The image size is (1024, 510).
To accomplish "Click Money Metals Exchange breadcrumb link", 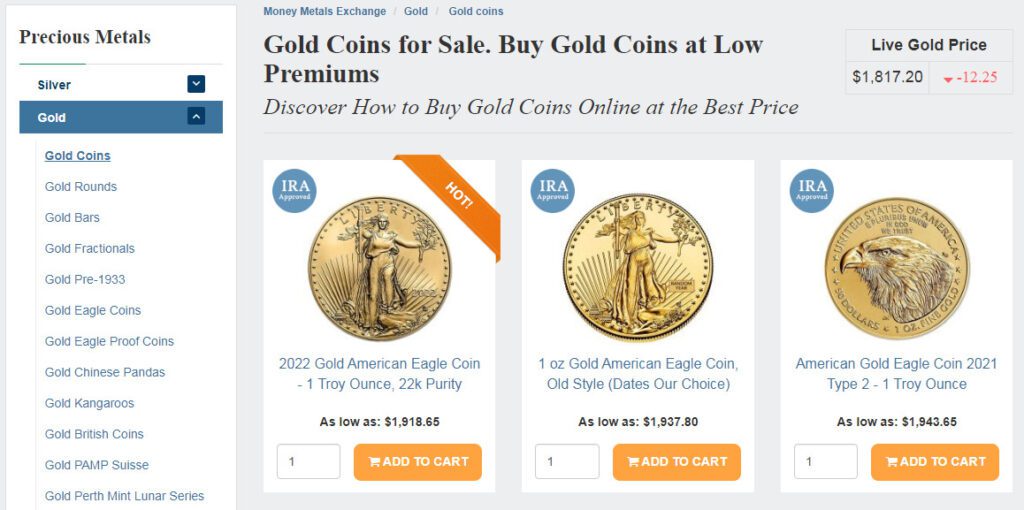I will (324, 12).
